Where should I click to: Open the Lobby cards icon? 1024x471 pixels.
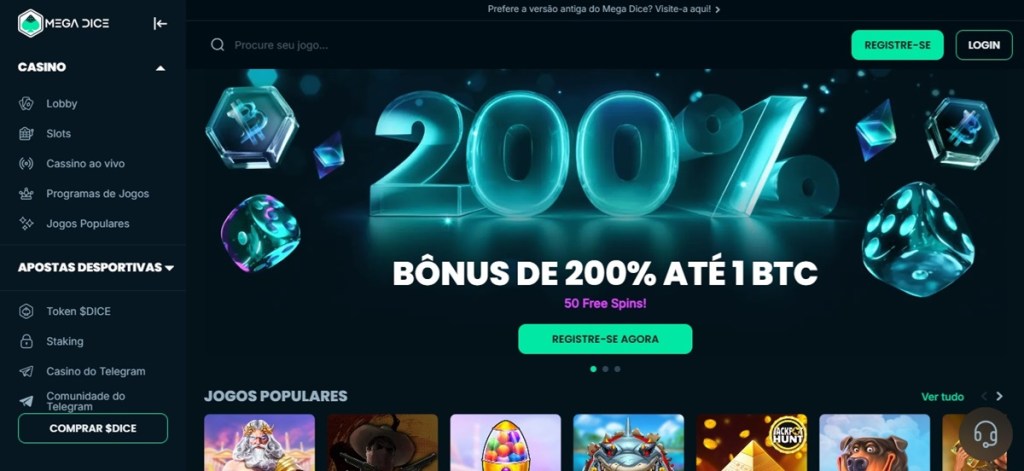[26, 104]
